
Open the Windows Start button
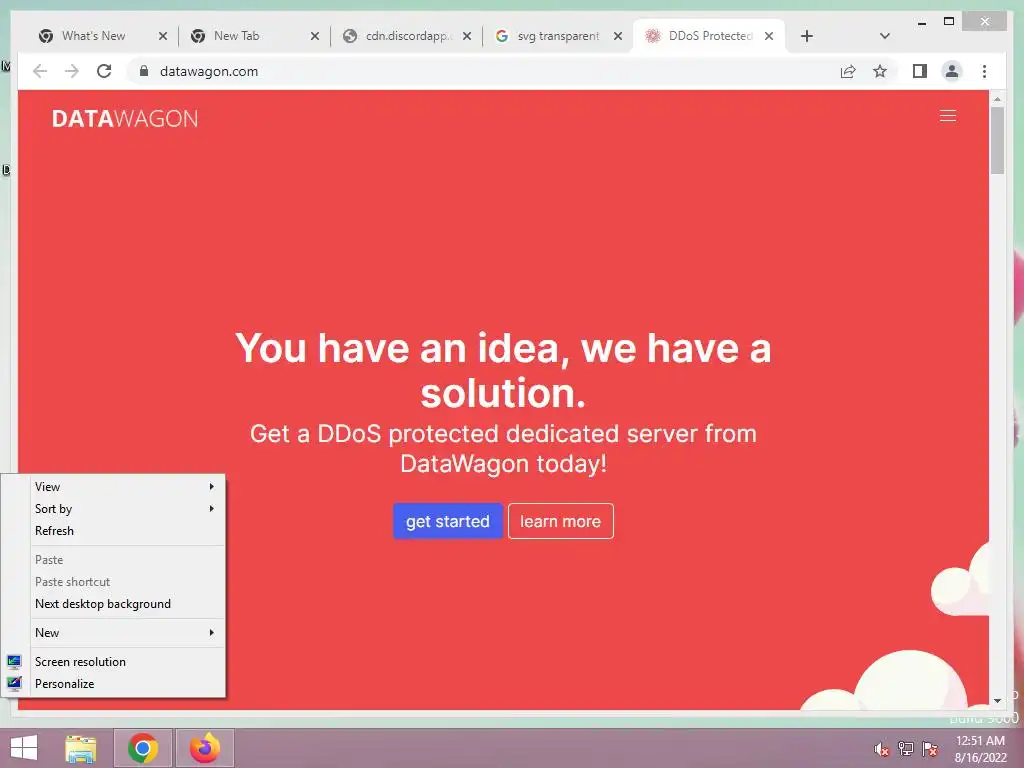[24, 748]
